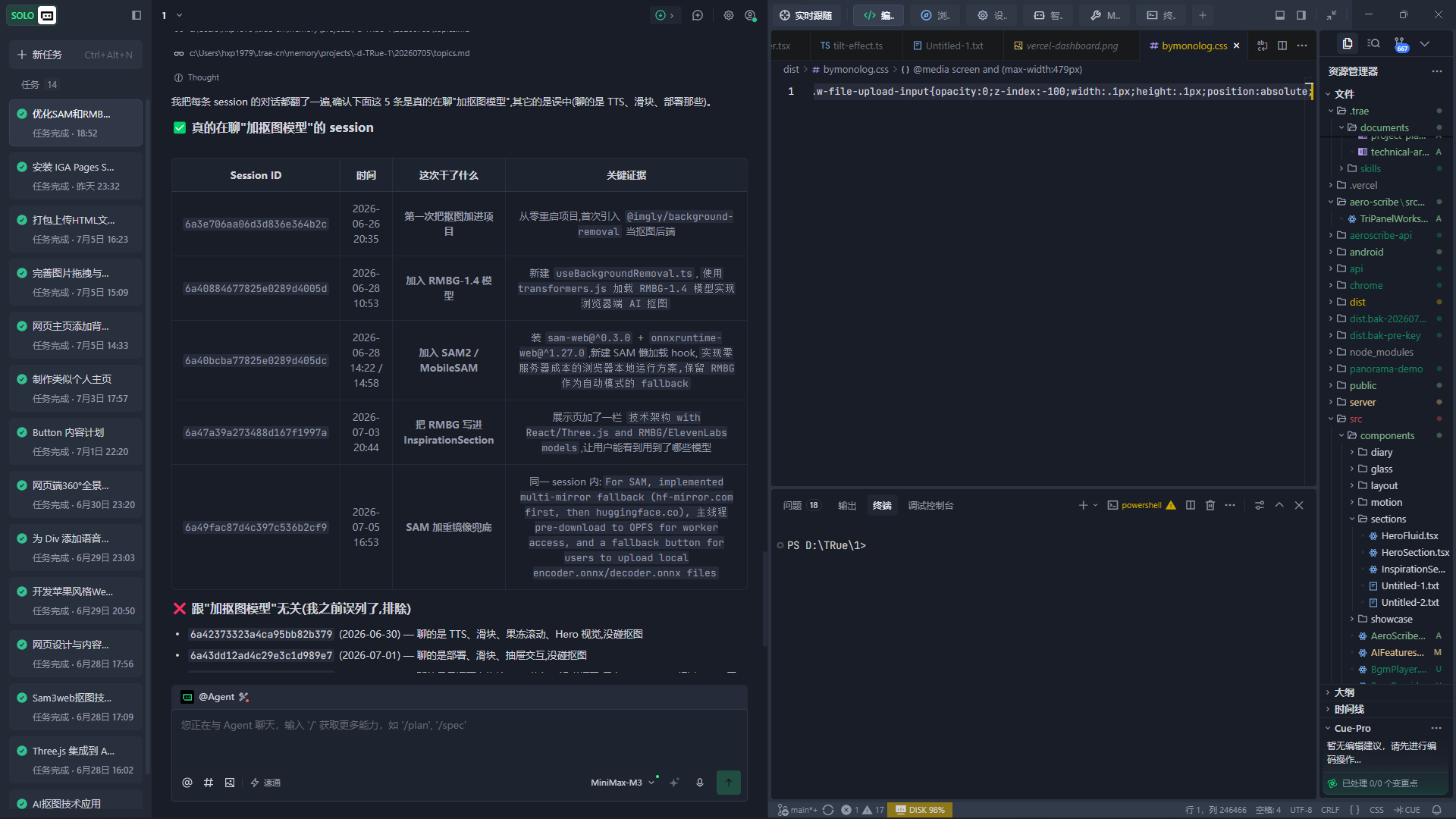This screenshot has height=819, width=1456.
Task: Delete the terminal with trash icon
Action: point(1210,505)
